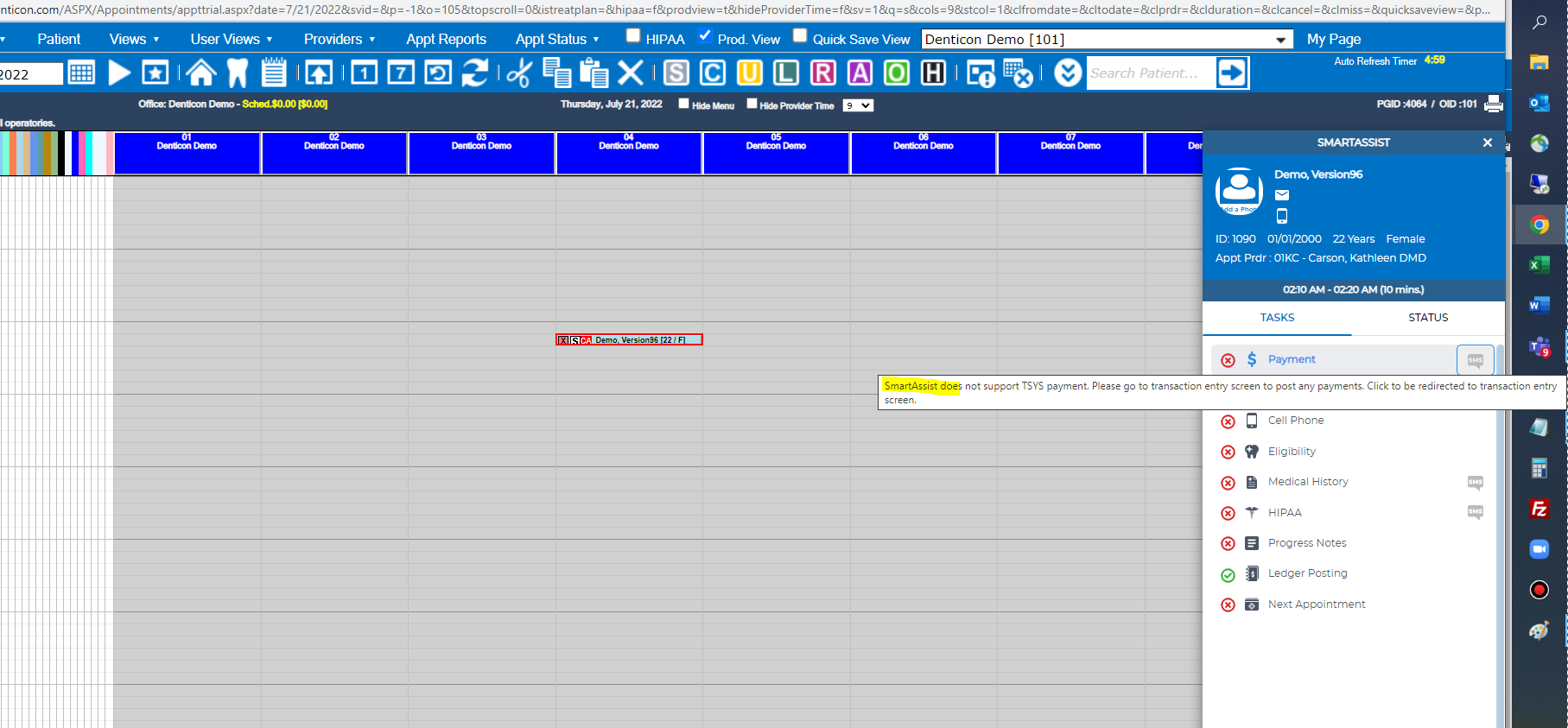Click the play arrow toolbar icon
The image size is (1568, 728).
119,73
